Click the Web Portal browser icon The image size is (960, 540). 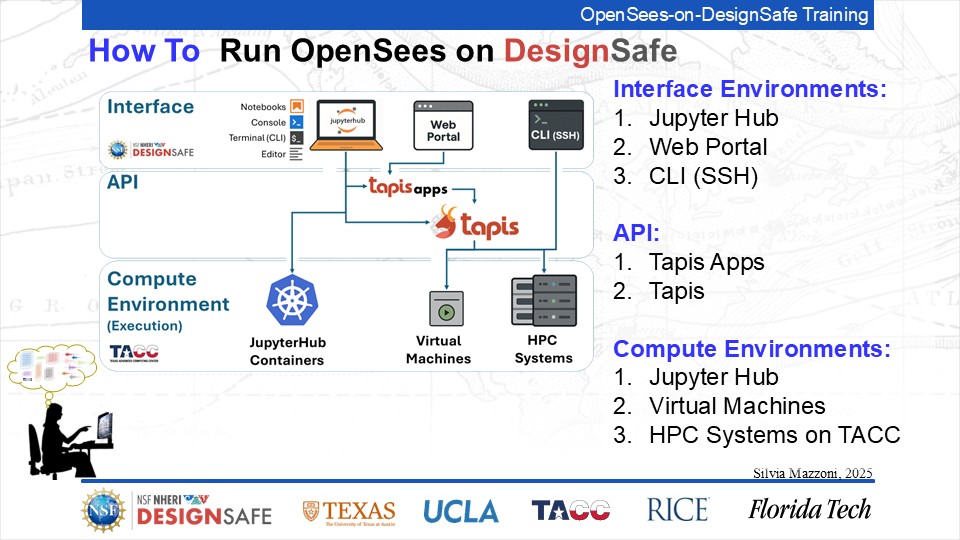point(443,125)
